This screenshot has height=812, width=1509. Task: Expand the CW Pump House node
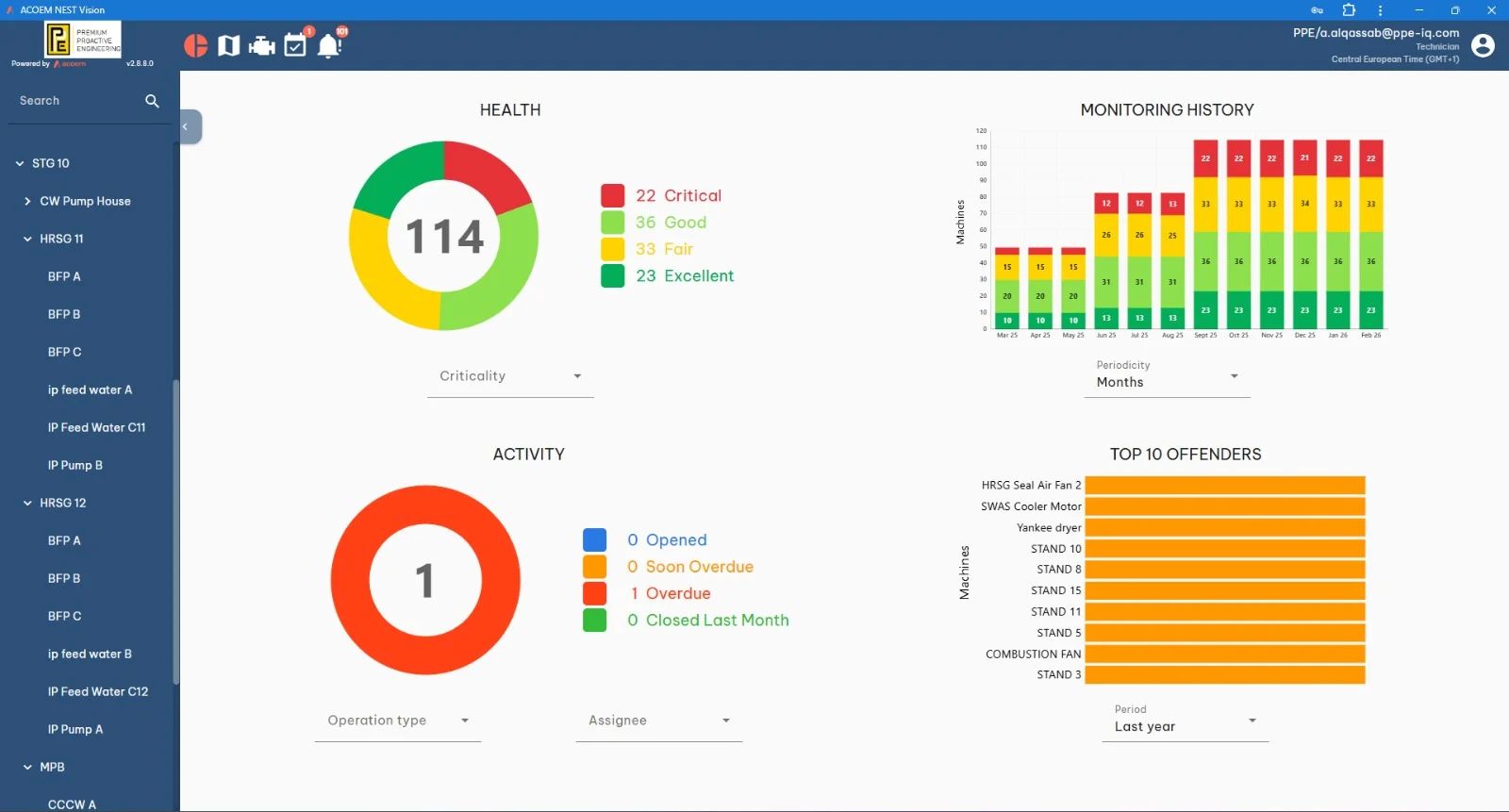click(27, 201)
